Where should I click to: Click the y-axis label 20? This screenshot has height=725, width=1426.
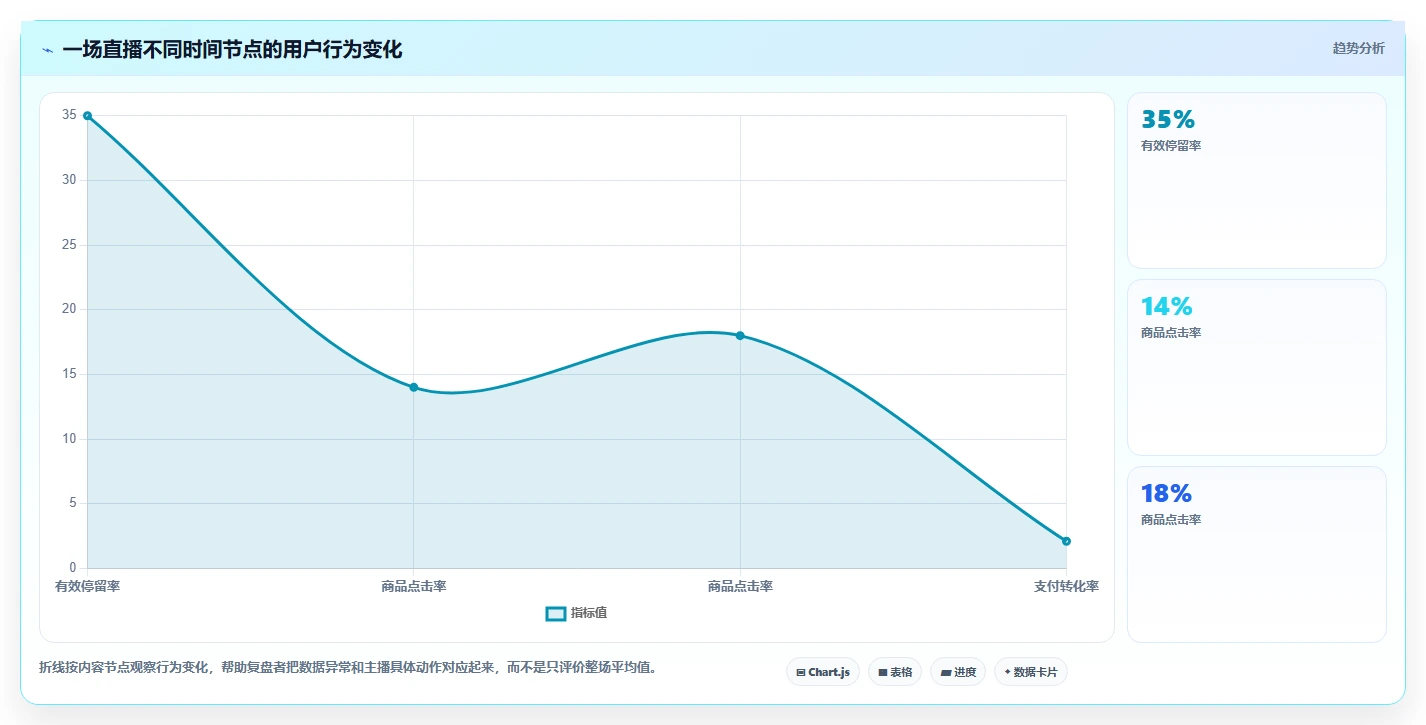tap(69, 309)
